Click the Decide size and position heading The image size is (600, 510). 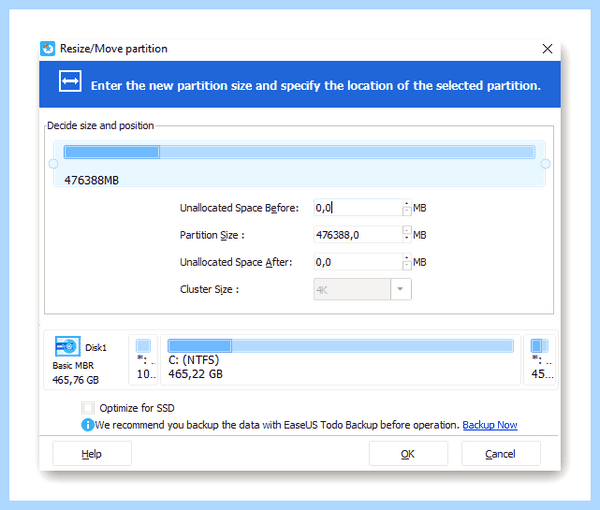pos(100,125)
